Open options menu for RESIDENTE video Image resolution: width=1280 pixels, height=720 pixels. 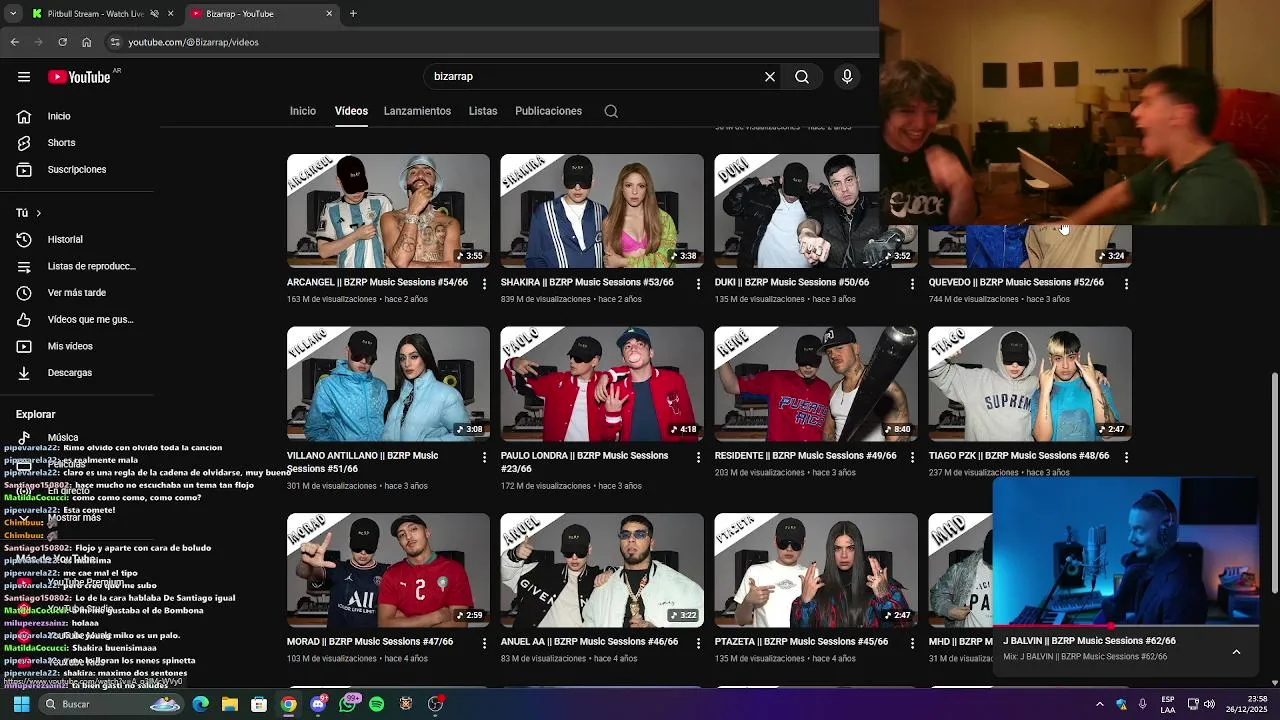[x=912, y=457]
